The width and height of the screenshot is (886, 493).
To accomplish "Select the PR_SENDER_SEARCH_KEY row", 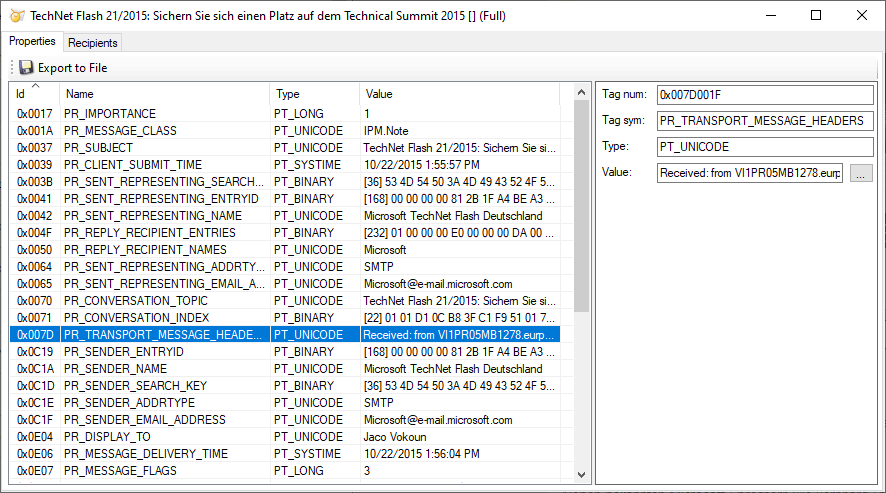I will tap(285, 386).
